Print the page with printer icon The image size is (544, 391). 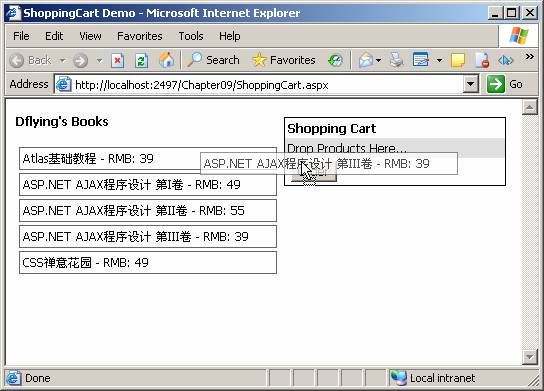397,60
